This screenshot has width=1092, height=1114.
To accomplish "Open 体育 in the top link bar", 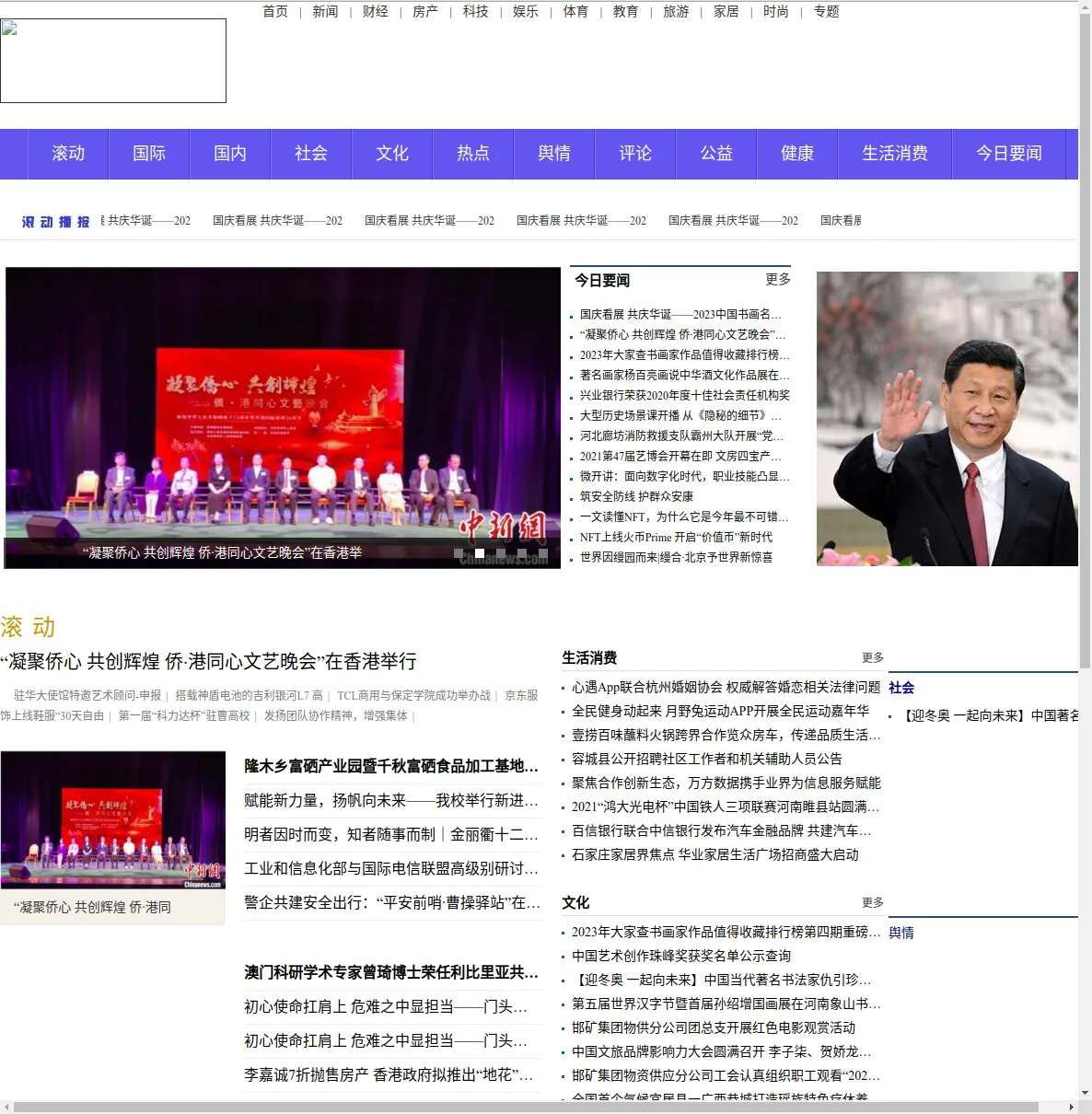I will [575, 12].
